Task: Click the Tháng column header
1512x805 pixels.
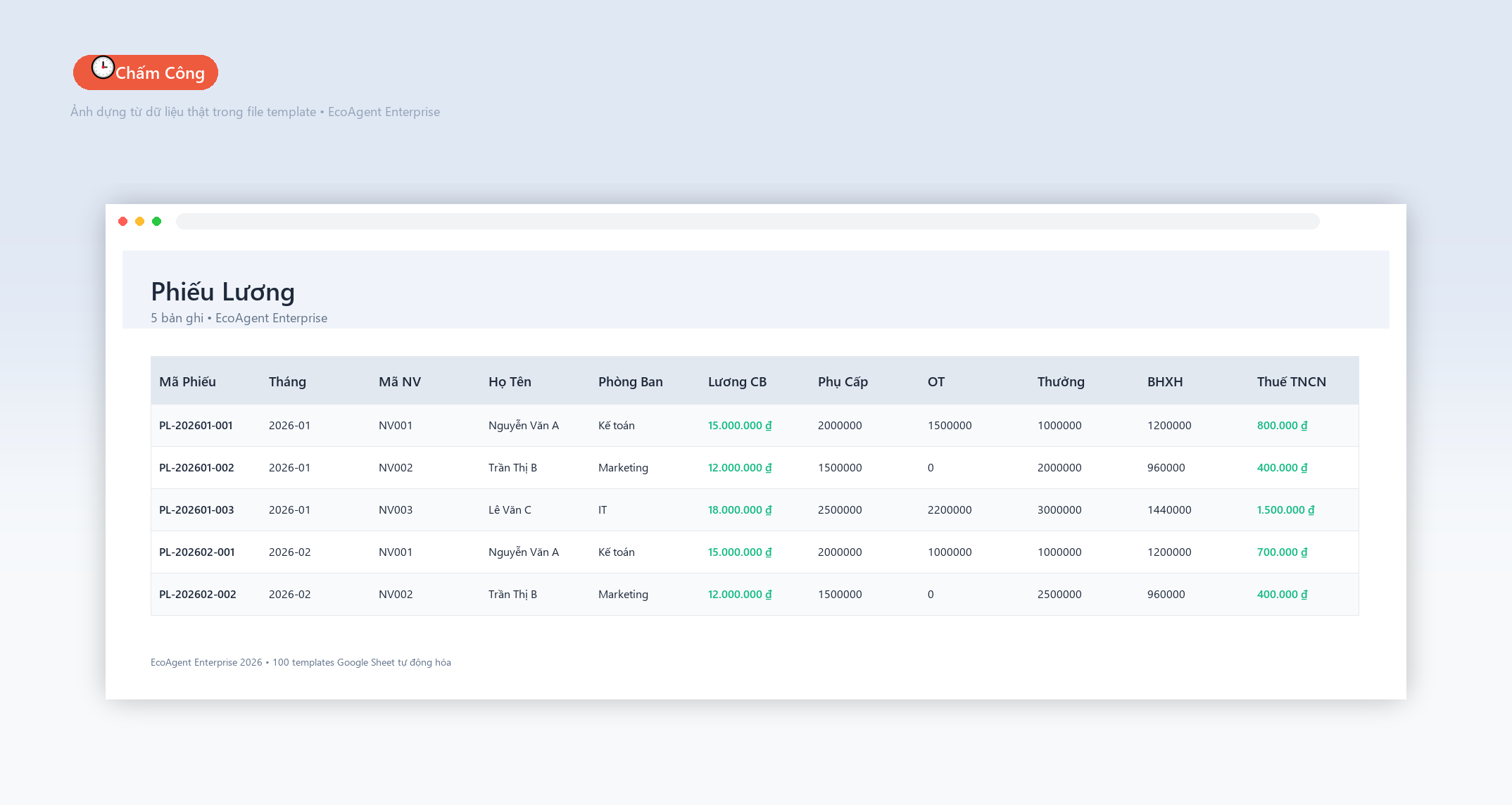Action: (287, 381)
